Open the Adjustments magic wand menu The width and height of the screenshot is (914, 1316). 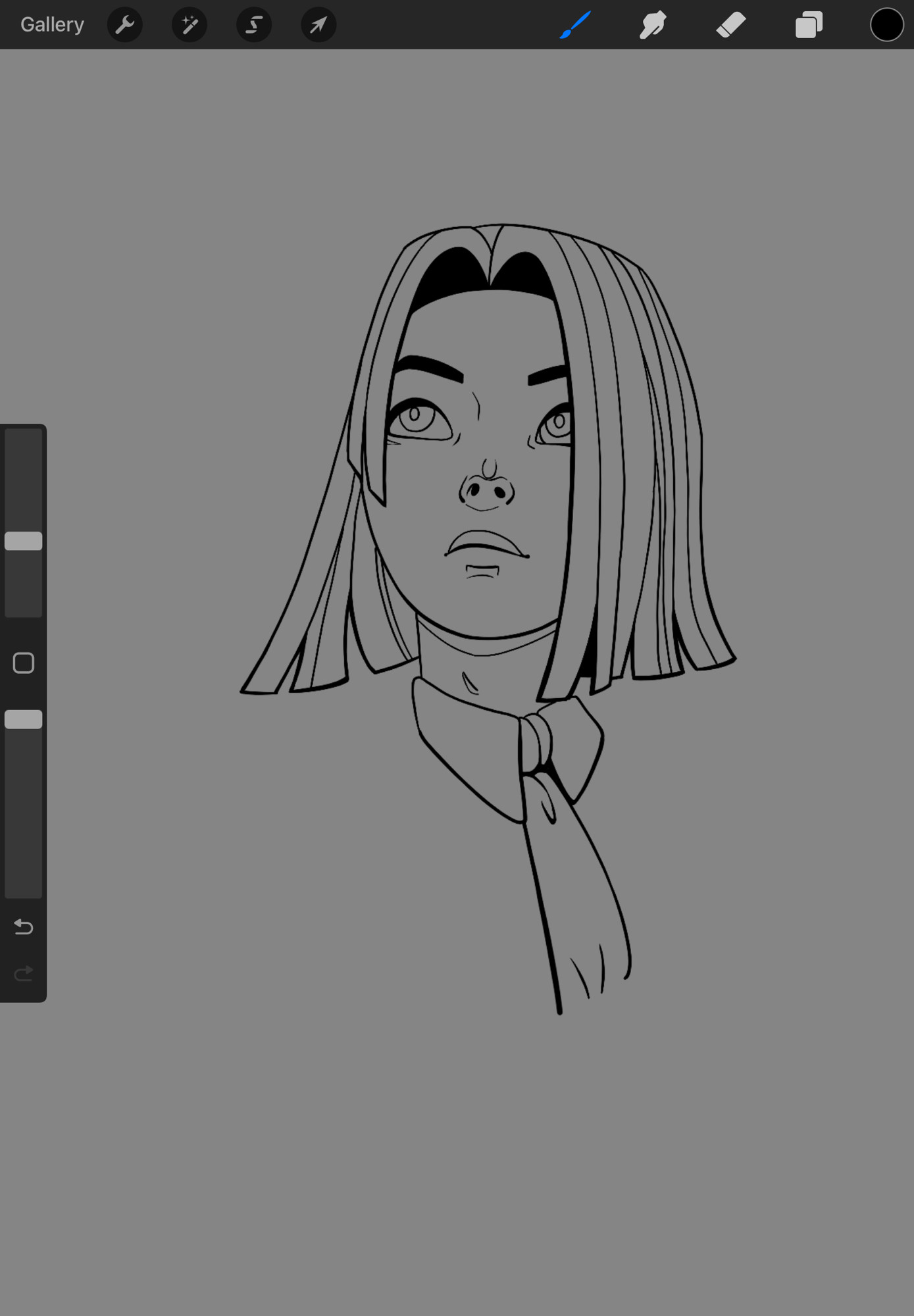pyautogui.click(x=190, y=25)
